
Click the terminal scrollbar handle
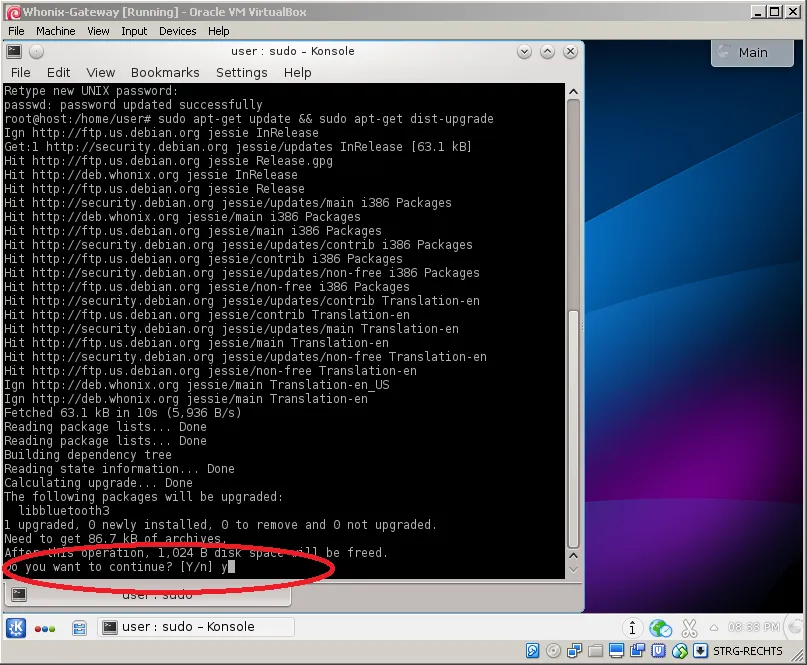tap(573, 429)
